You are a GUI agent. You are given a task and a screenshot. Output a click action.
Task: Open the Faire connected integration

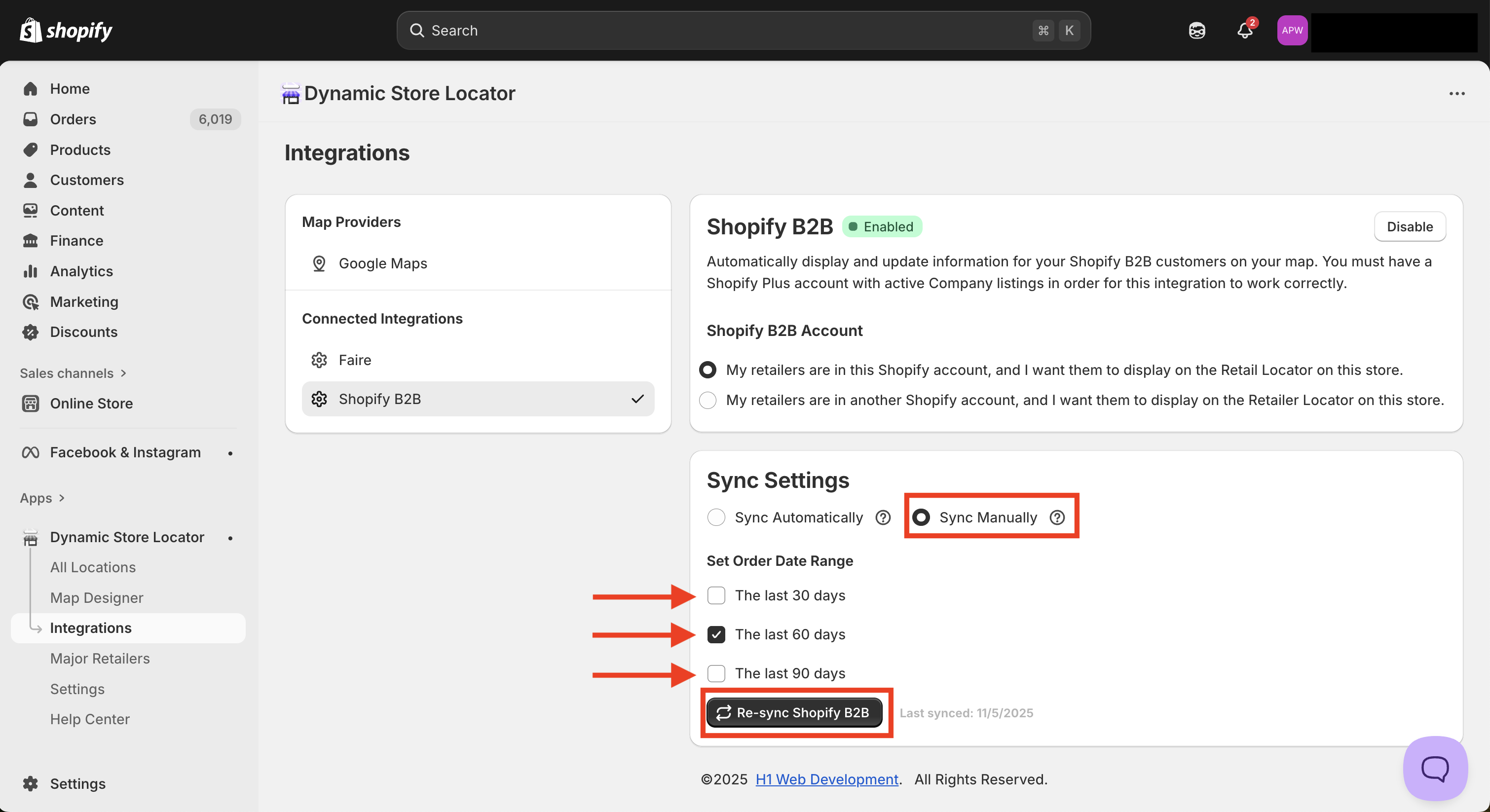click(355, 360)
